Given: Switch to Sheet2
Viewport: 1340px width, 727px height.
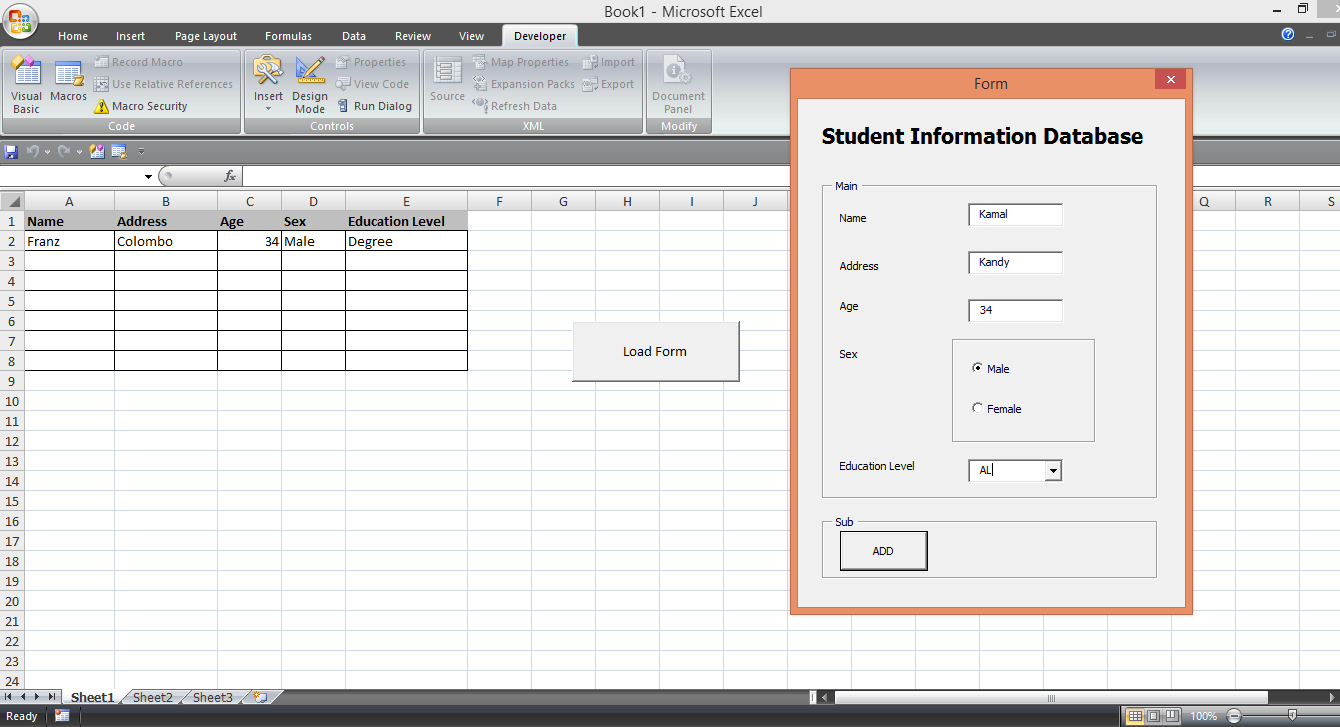Looking at the screenshot, I should tap(152, 697).
